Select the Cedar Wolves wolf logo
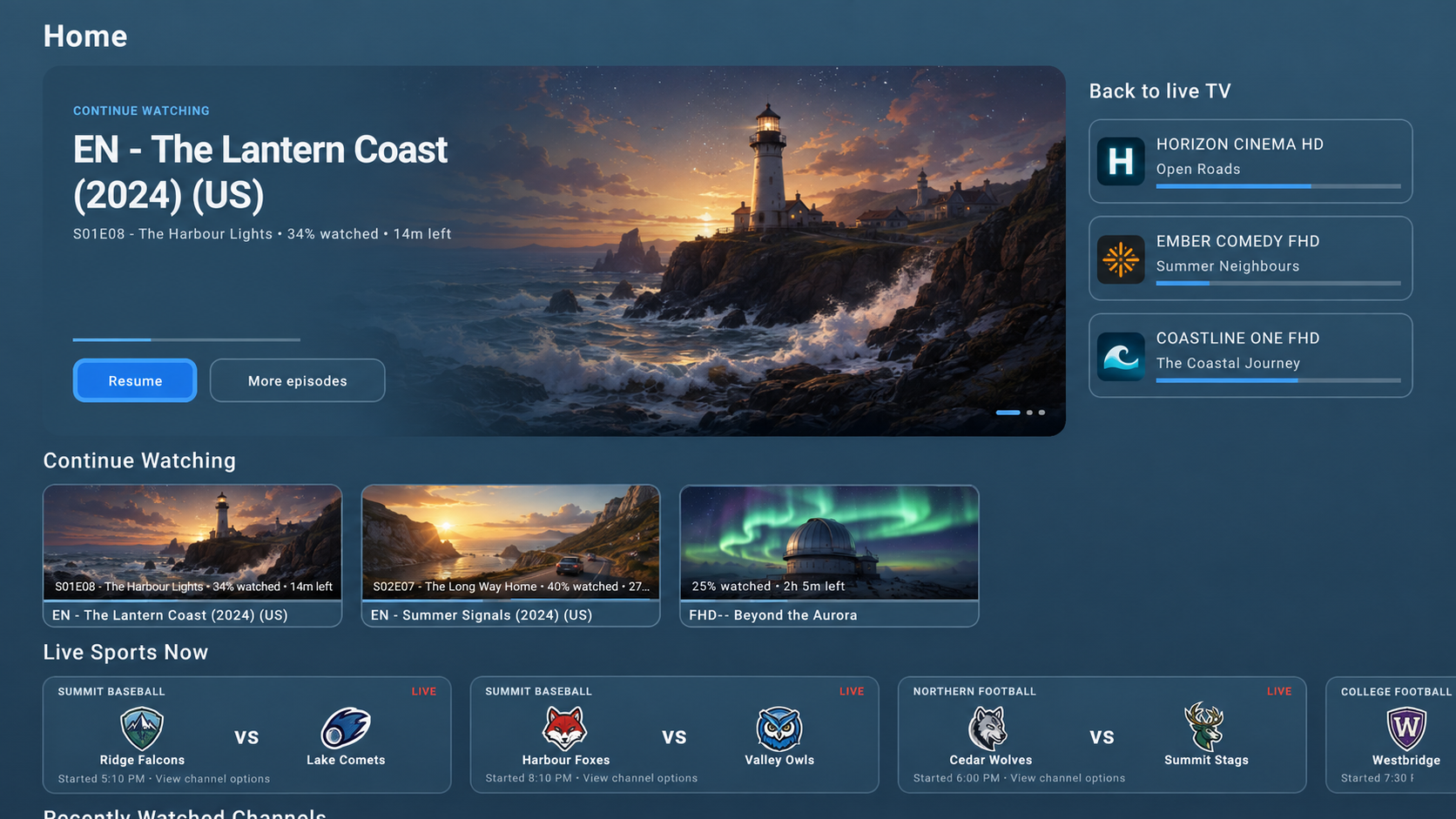 (x=989, y=728)
